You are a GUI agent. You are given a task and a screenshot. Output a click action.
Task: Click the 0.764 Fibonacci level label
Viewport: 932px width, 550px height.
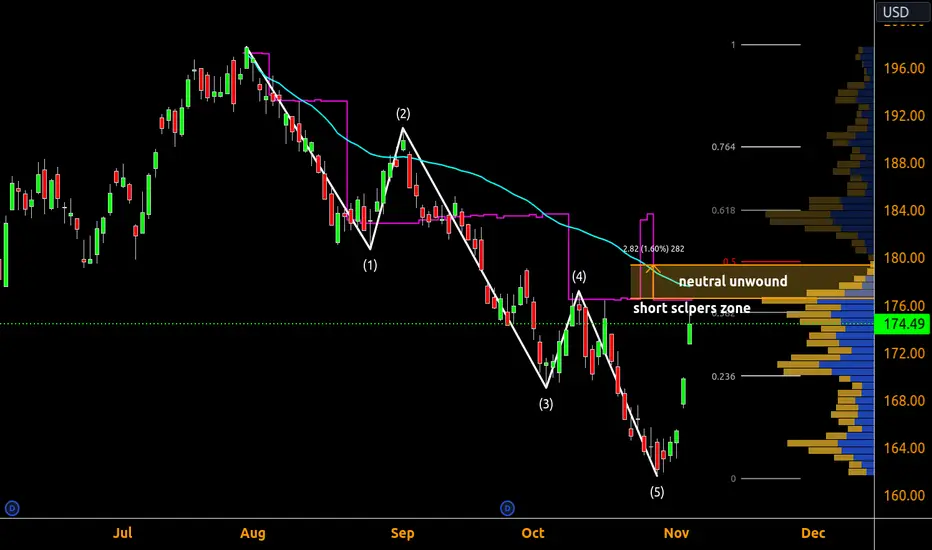point(723,147)
